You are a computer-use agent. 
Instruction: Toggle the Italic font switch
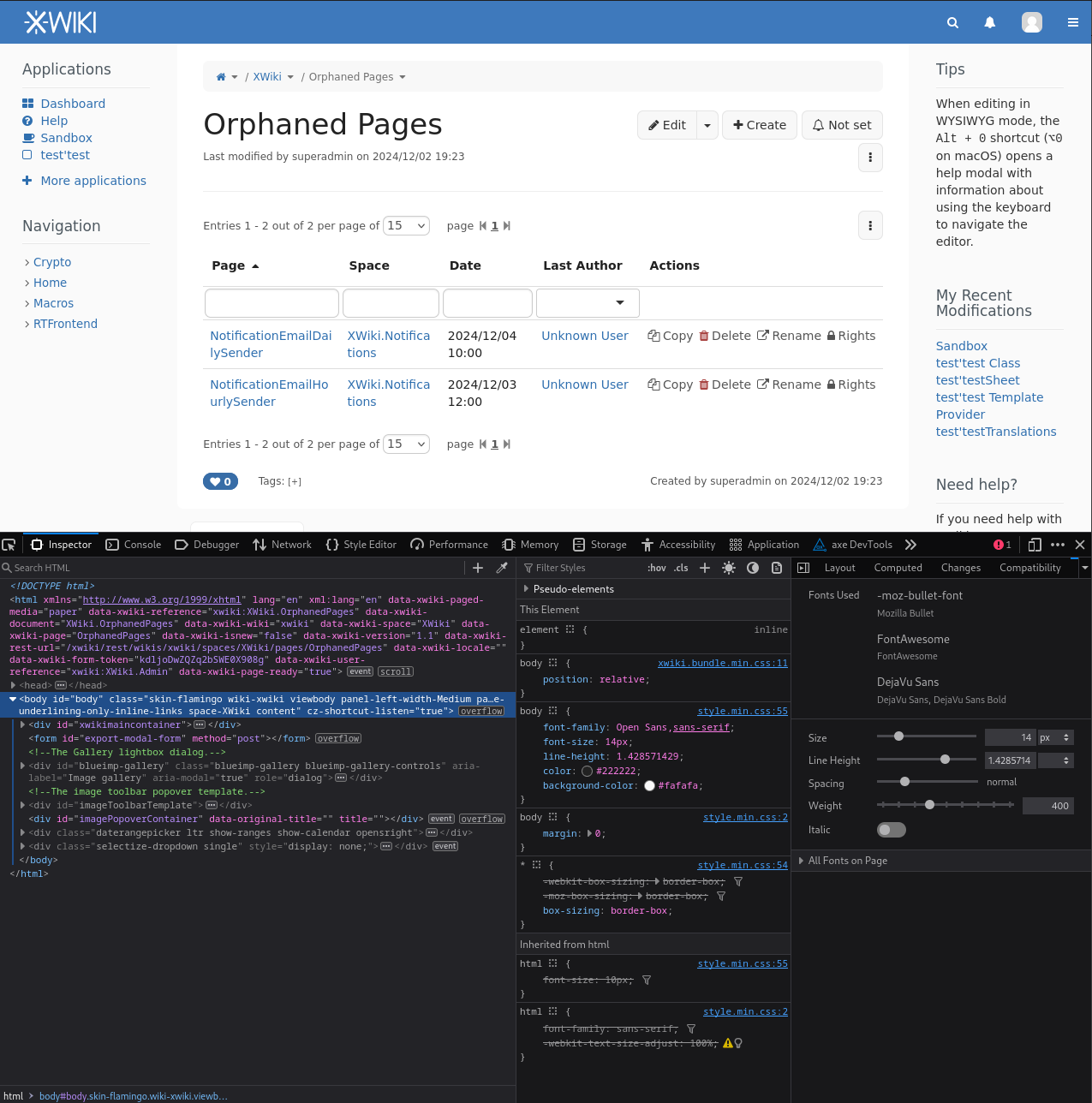point(892,829)
